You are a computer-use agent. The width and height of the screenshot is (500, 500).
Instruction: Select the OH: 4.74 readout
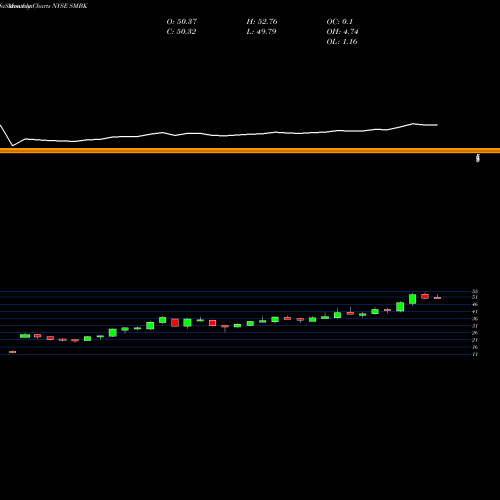pos(342,32)
